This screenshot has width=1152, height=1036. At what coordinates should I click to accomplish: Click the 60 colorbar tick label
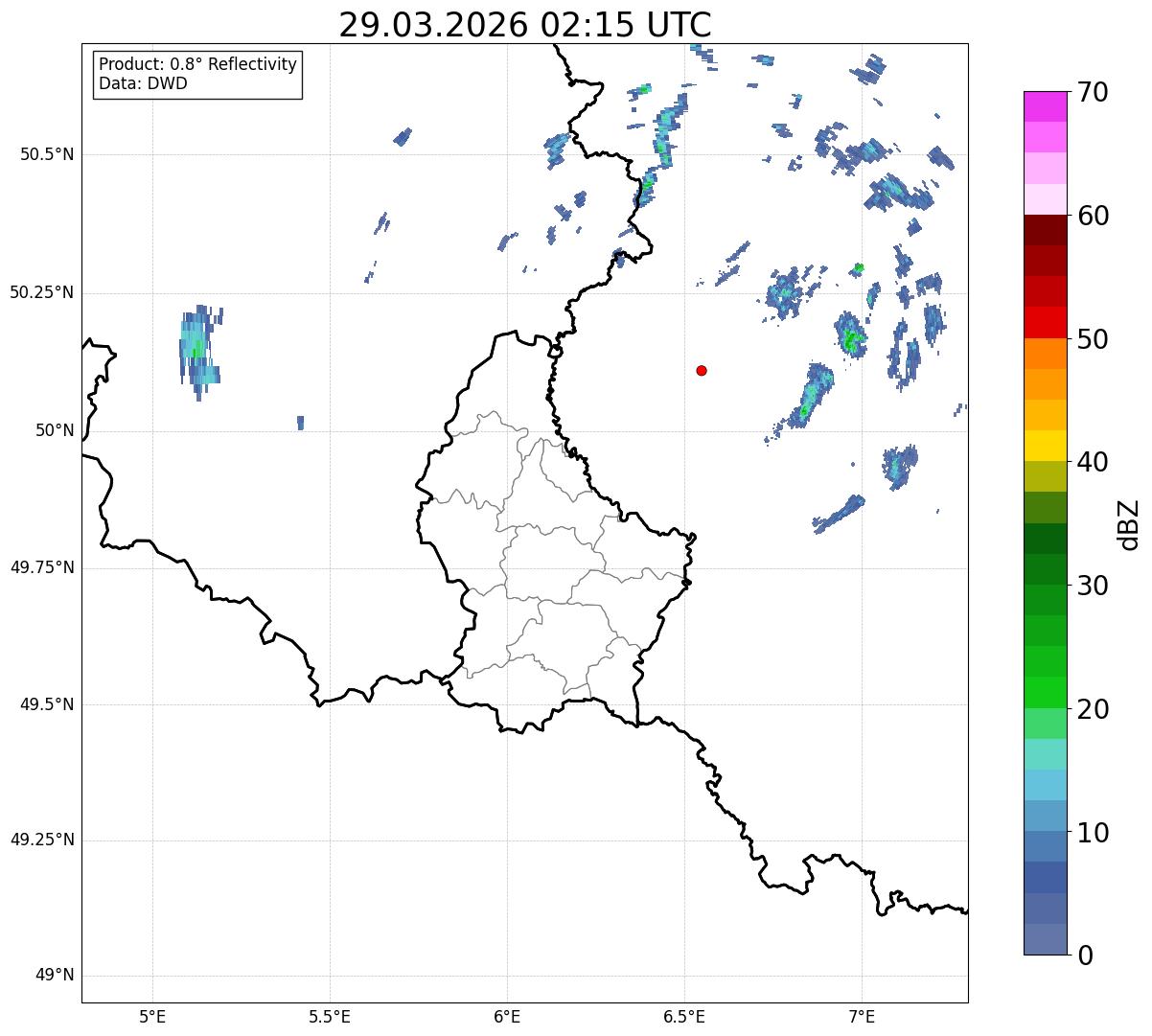point(1094,216)
